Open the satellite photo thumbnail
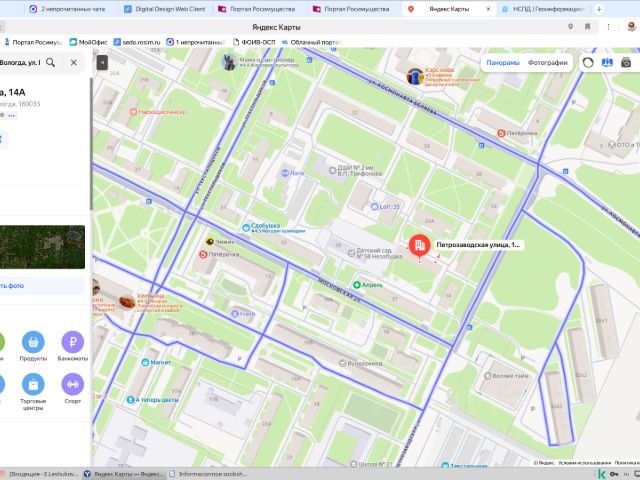Screen dimensions: 640x480 [x=42, y=247]
